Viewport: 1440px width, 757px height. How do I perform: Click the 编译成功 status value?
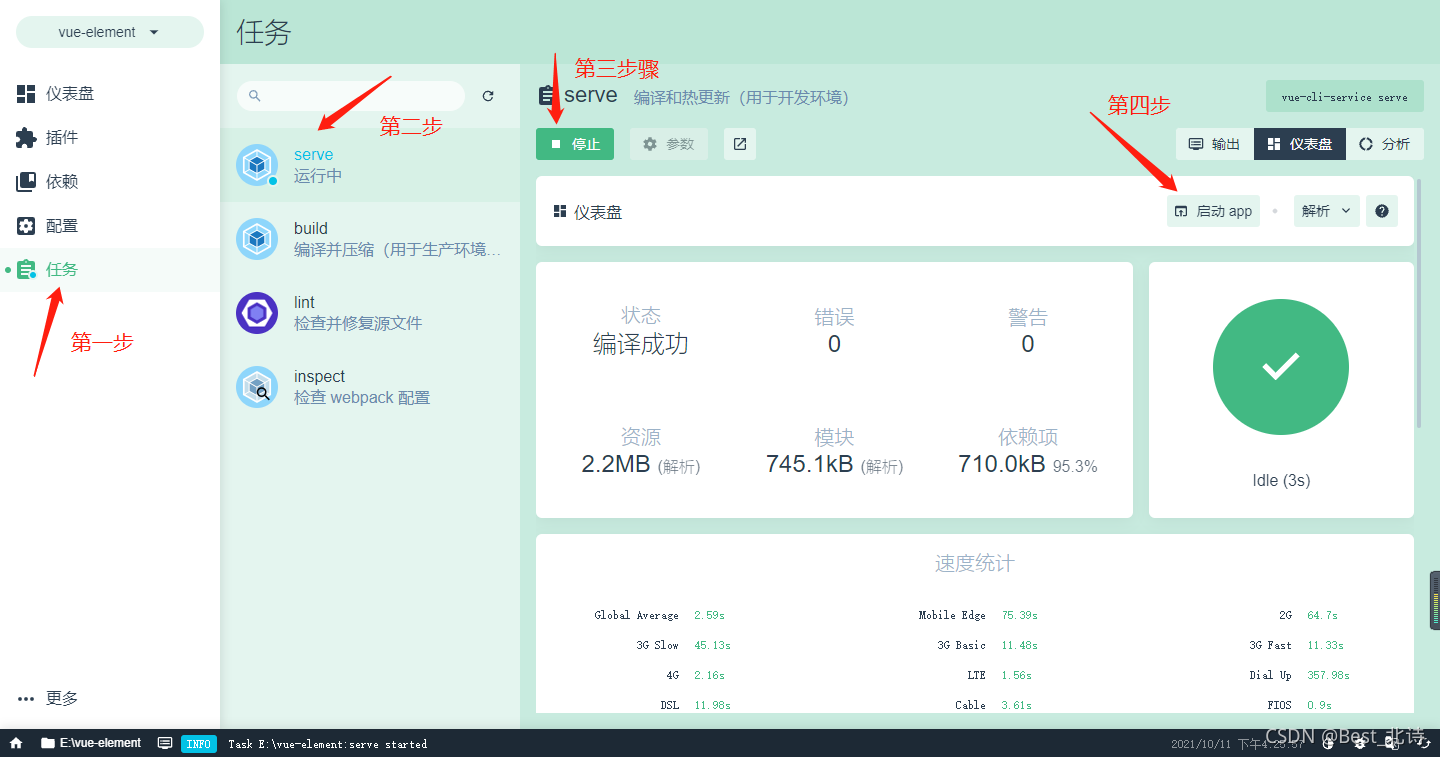coord(641,344)
